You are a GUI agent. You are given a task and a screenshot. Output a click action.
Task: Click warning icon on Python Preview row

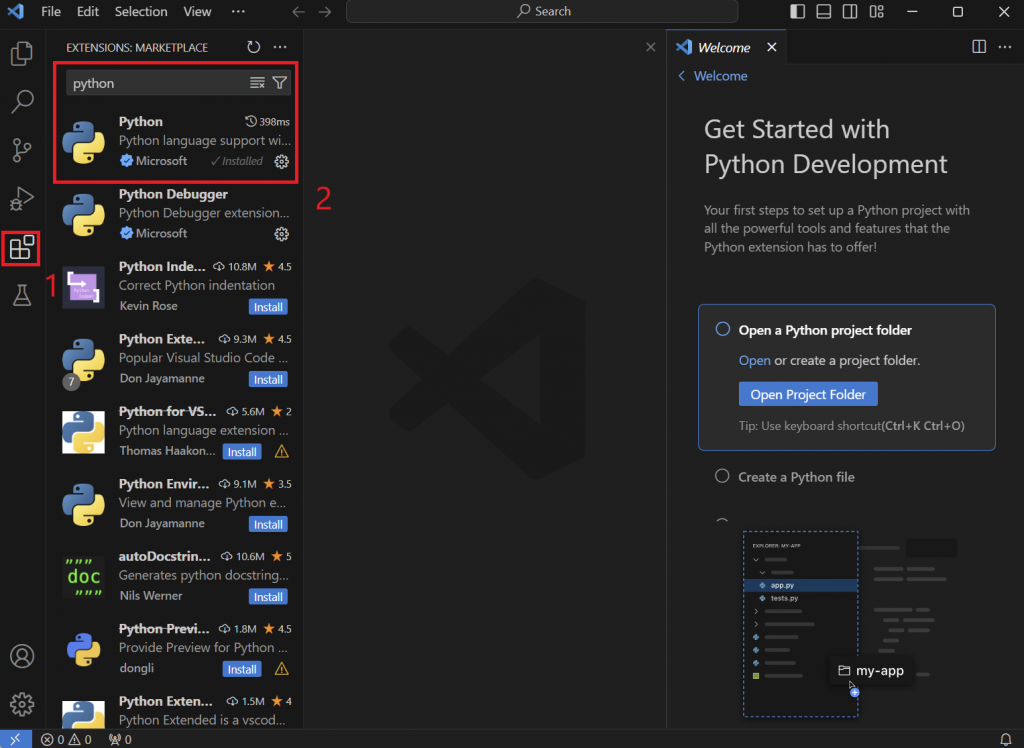pos(281,669)
